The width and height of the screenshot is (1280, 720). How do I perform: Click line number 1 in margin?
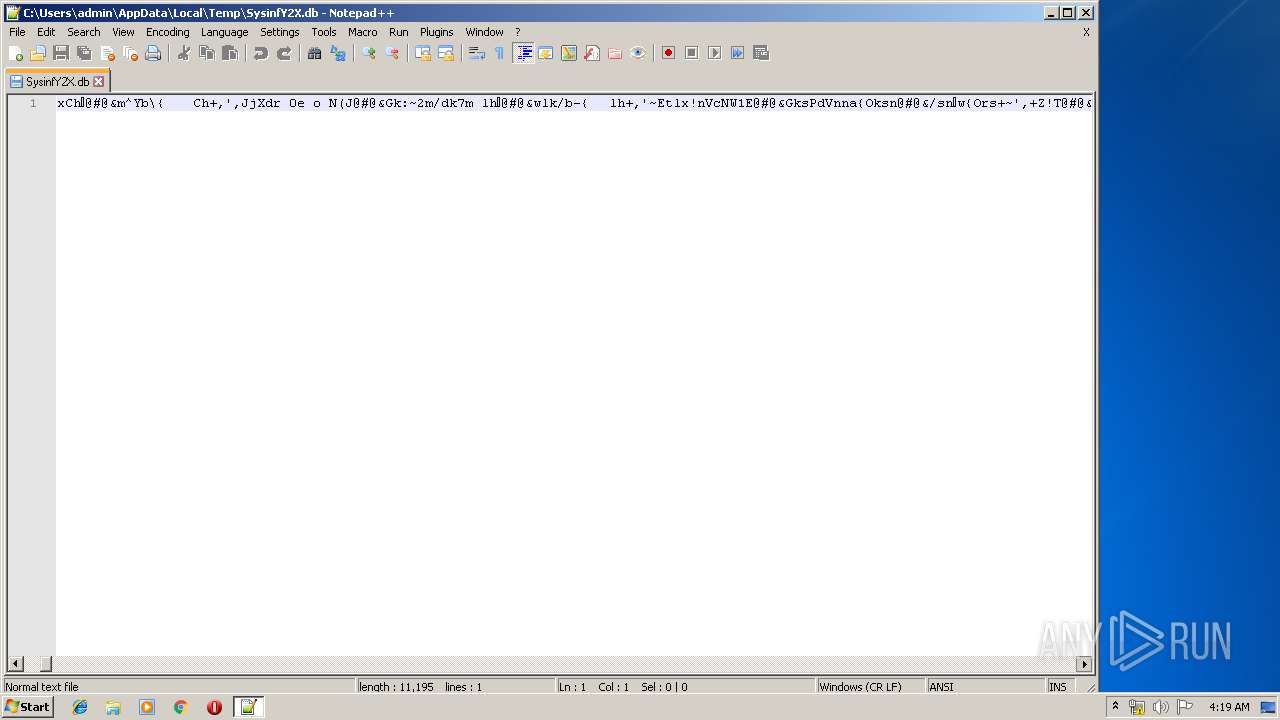tap(33, 103)
